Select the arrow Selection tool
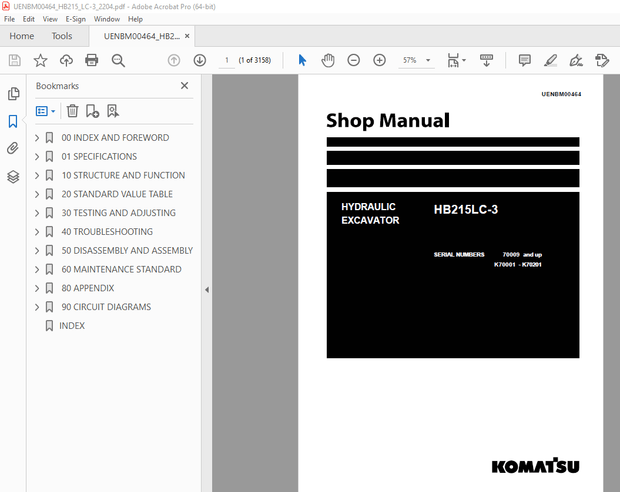The image size is (620, 492). point(302,60)
